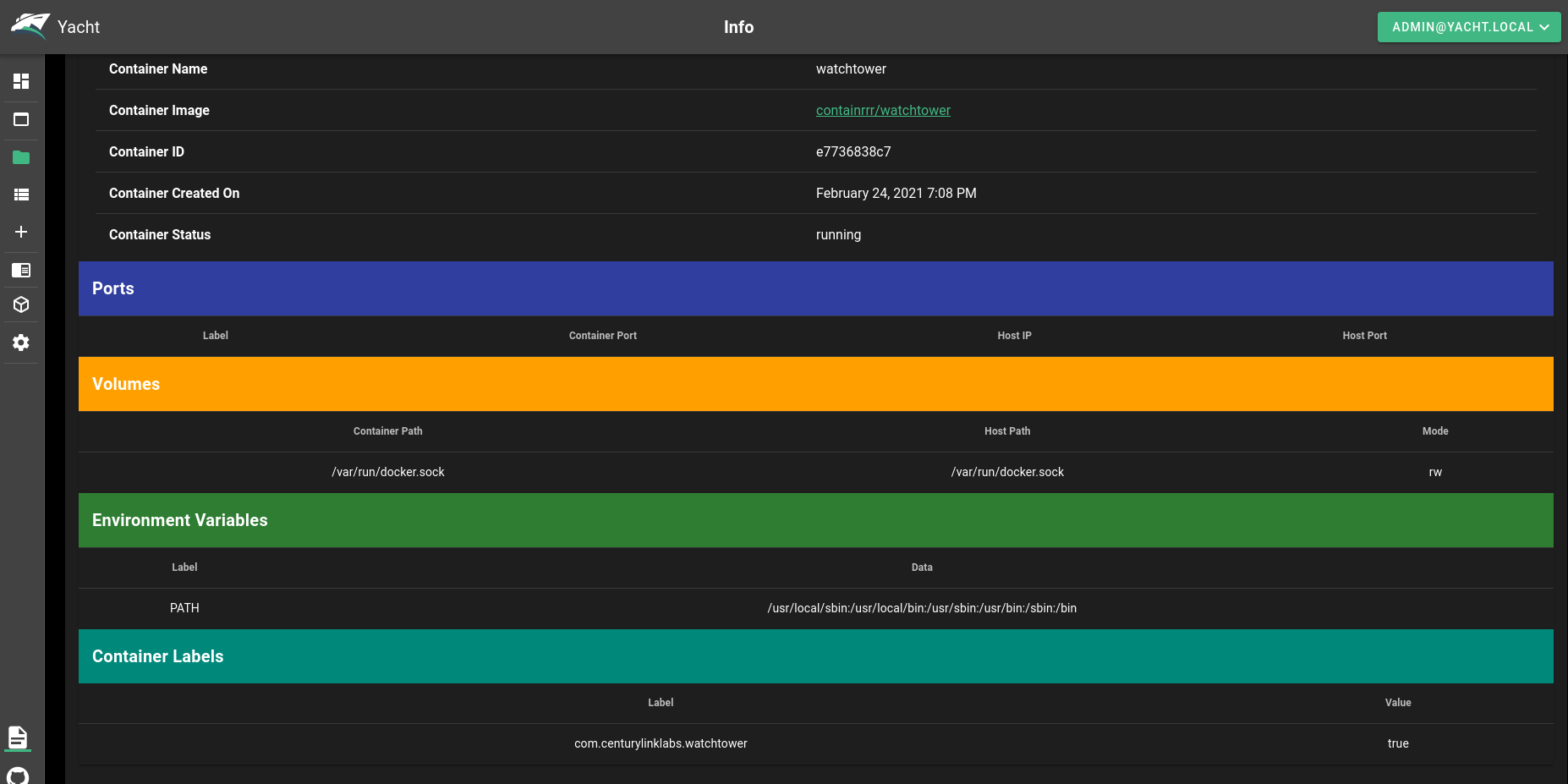Click the Container Port column header

click(x=603, y=336)
